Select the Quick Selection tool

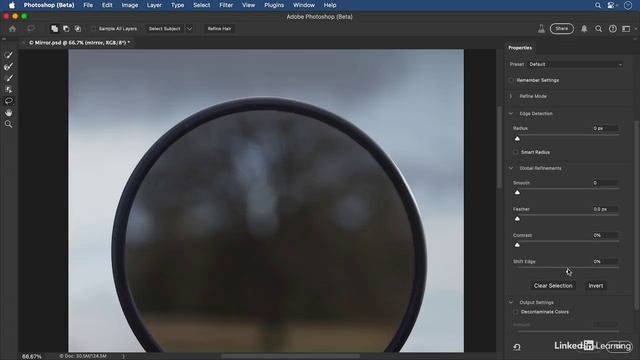(8, 55)
